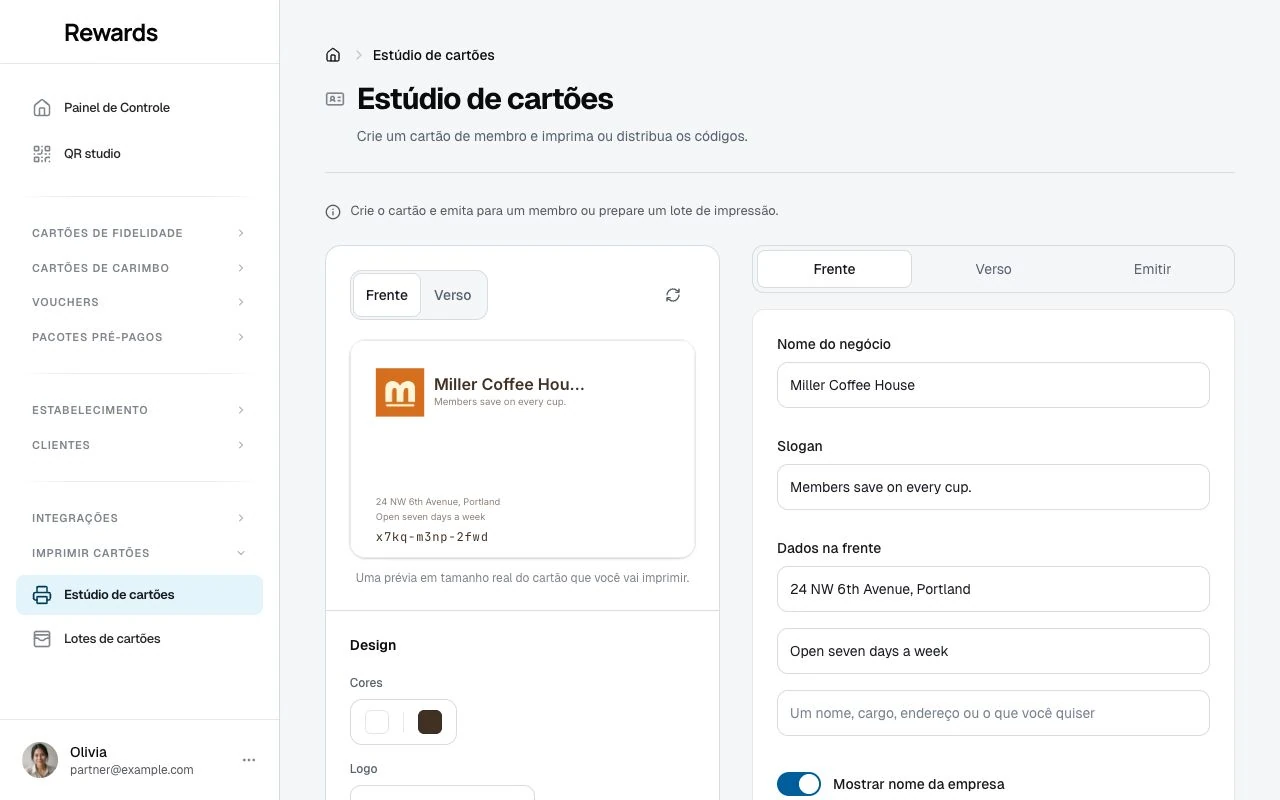1280x800 pixels.
Task: Click the refresh preview icon
Action: 673,295
